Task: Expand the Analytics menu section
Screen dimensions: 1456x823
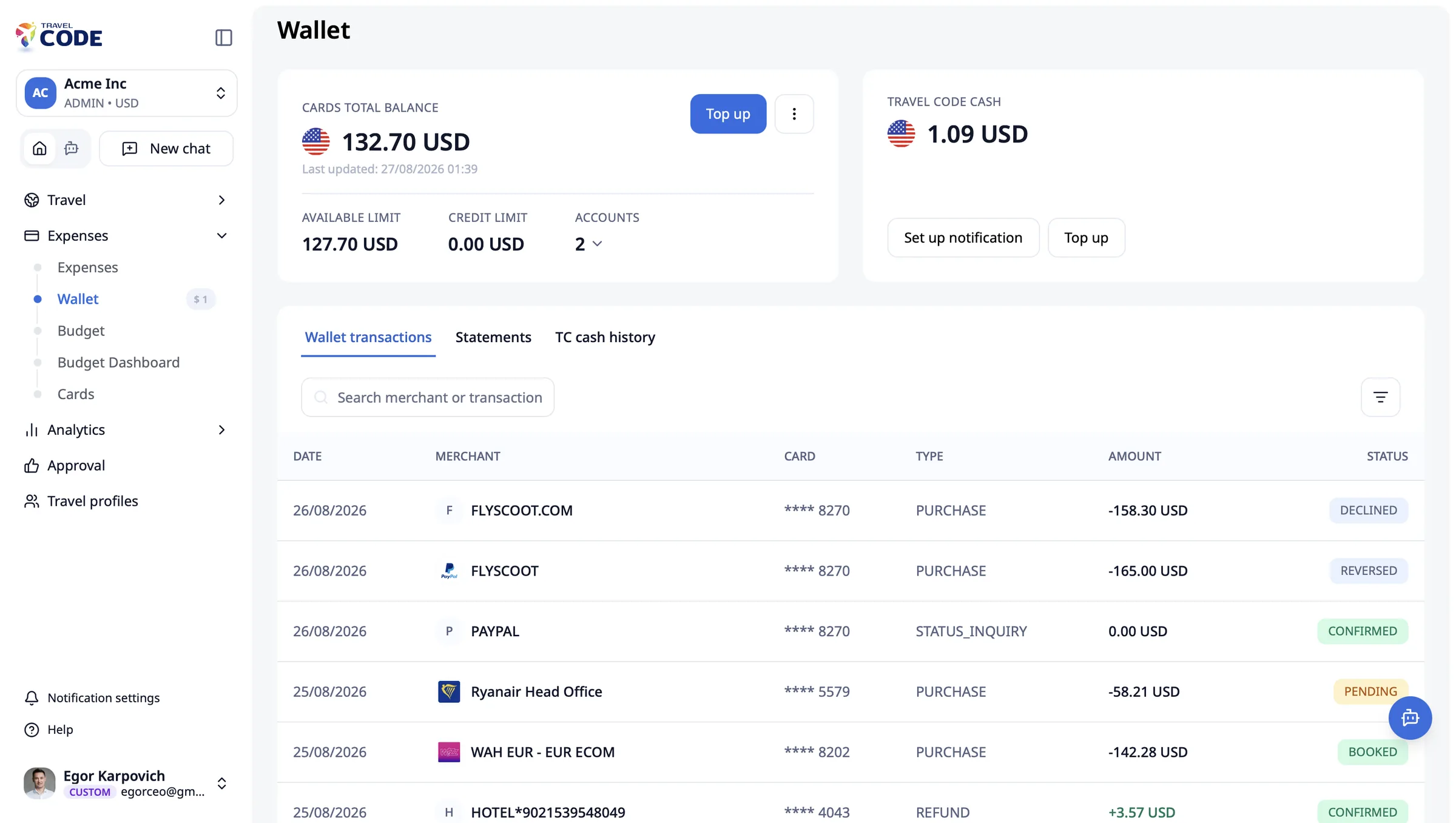Action: 126,430
